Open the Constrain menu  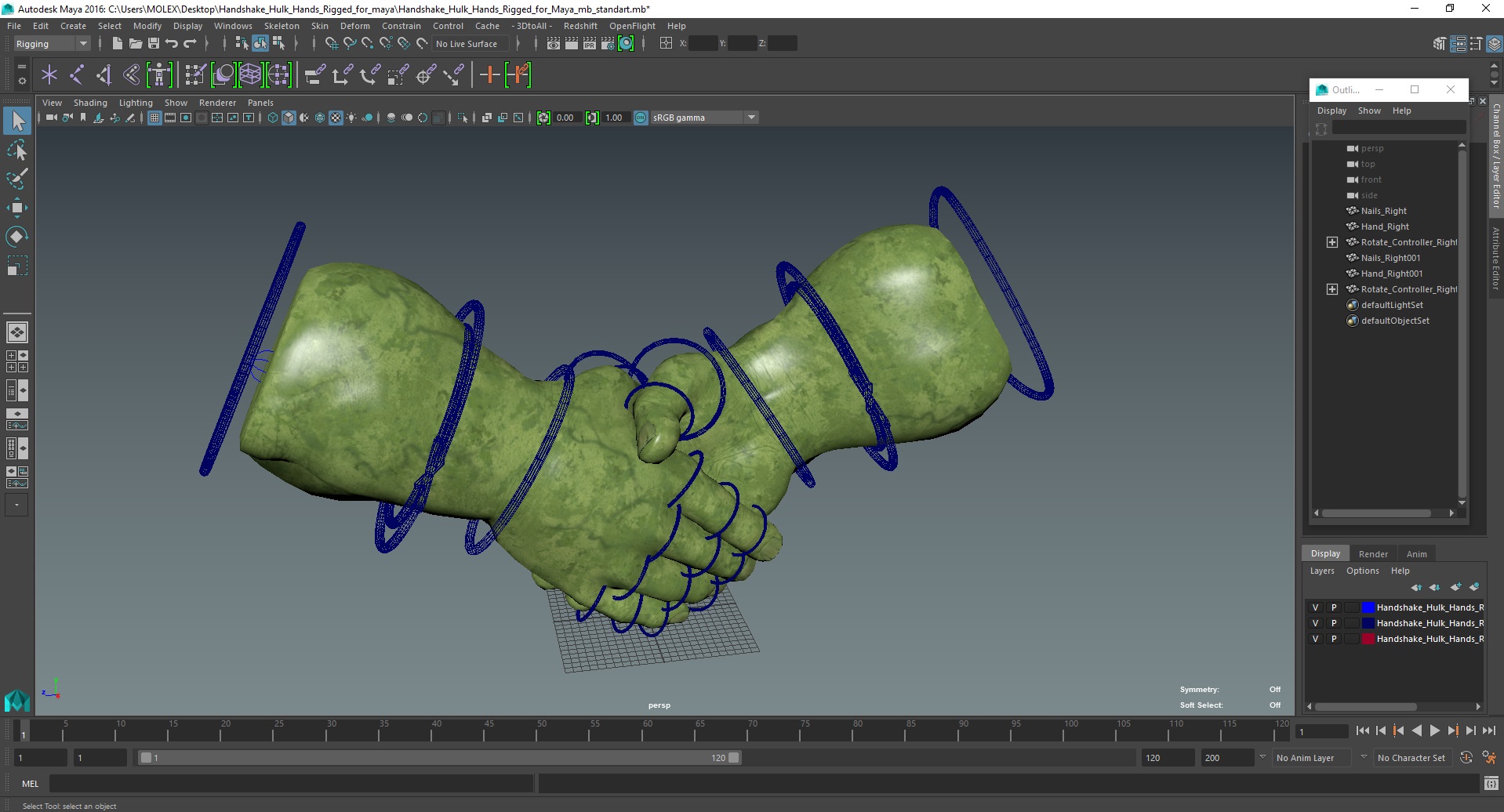tap(401, 26)
